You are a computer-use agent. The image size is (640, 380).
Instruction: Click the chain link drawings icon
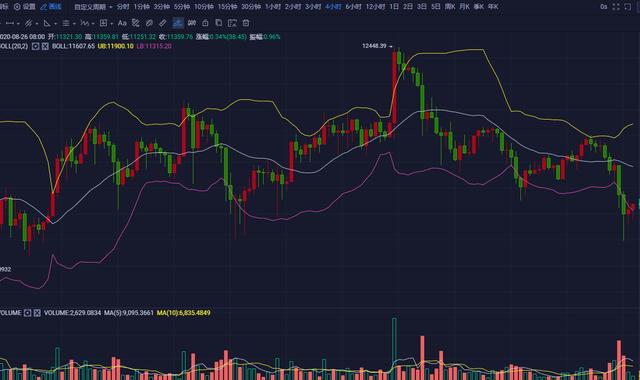pyautogui.click(x=191, y=23)
